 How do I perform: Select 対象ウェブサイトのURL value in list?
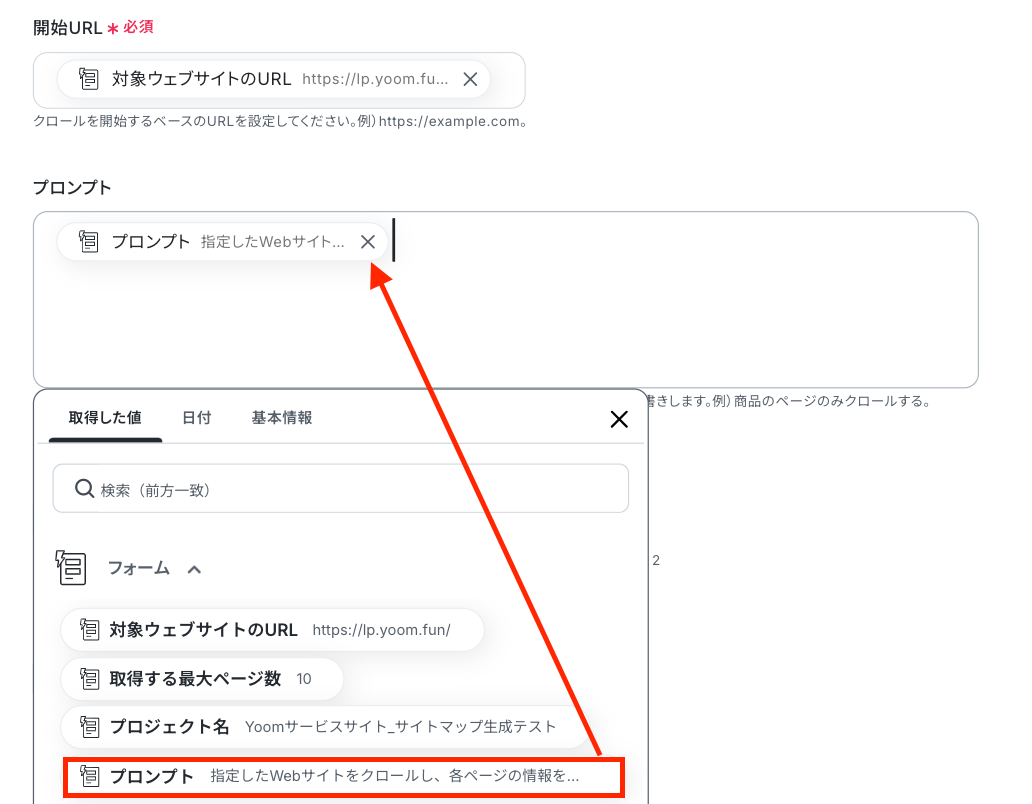point(272,630)
